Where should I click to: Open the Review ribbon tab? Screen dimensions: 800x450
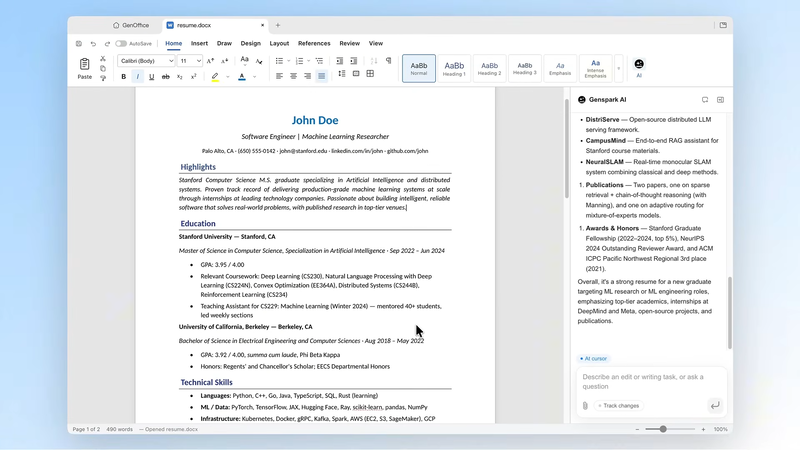349,43
